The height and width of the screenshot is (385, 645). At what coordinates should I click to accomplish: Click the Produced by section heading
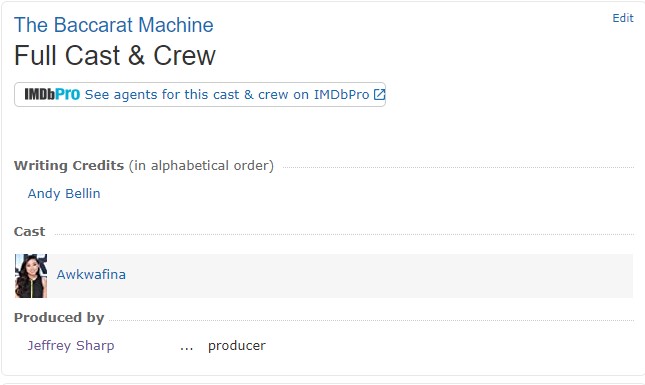click(x=59, y=318)
